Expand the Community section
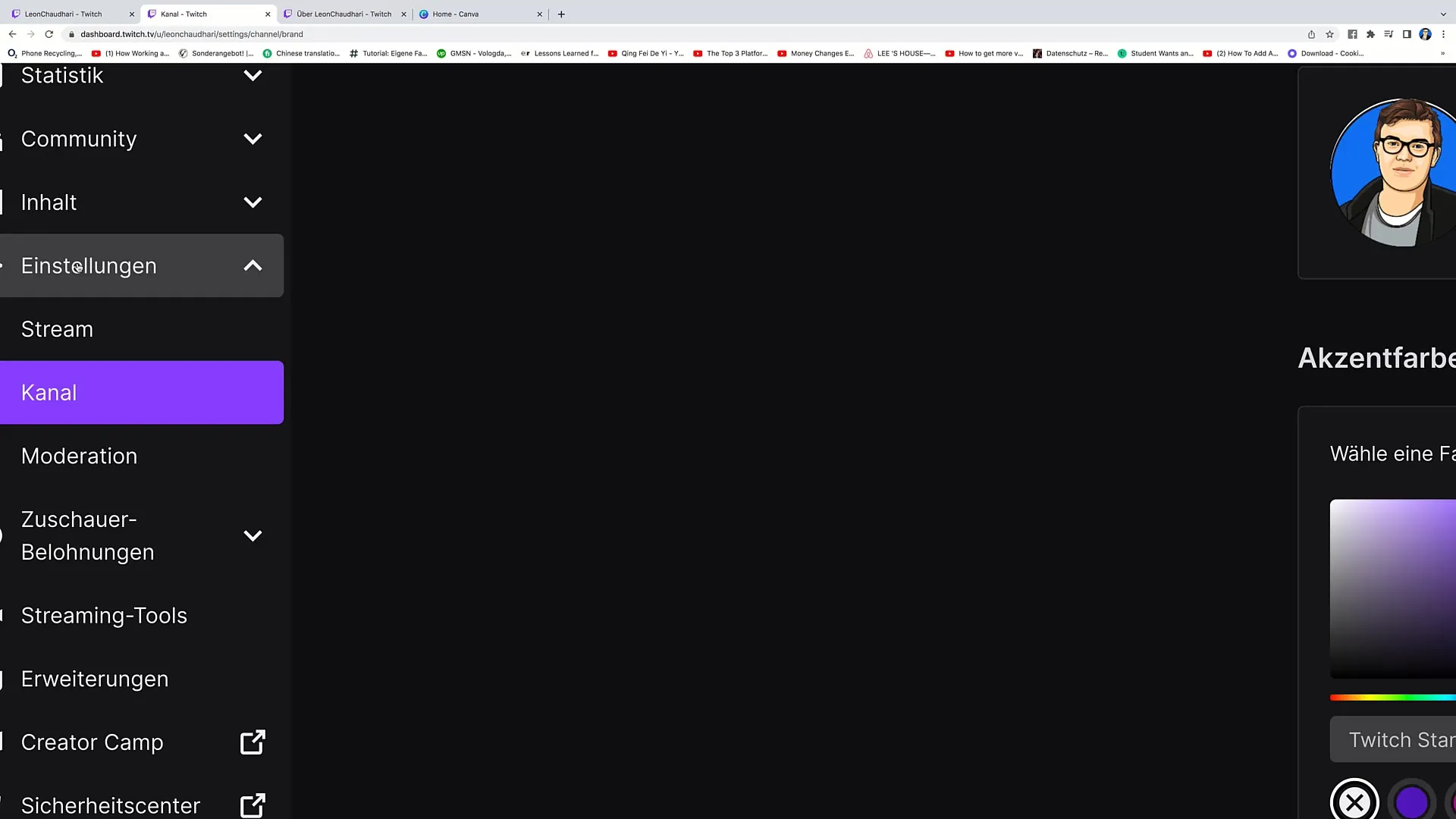The width and height of the screenshot is (1456, 819). (141, 139)
